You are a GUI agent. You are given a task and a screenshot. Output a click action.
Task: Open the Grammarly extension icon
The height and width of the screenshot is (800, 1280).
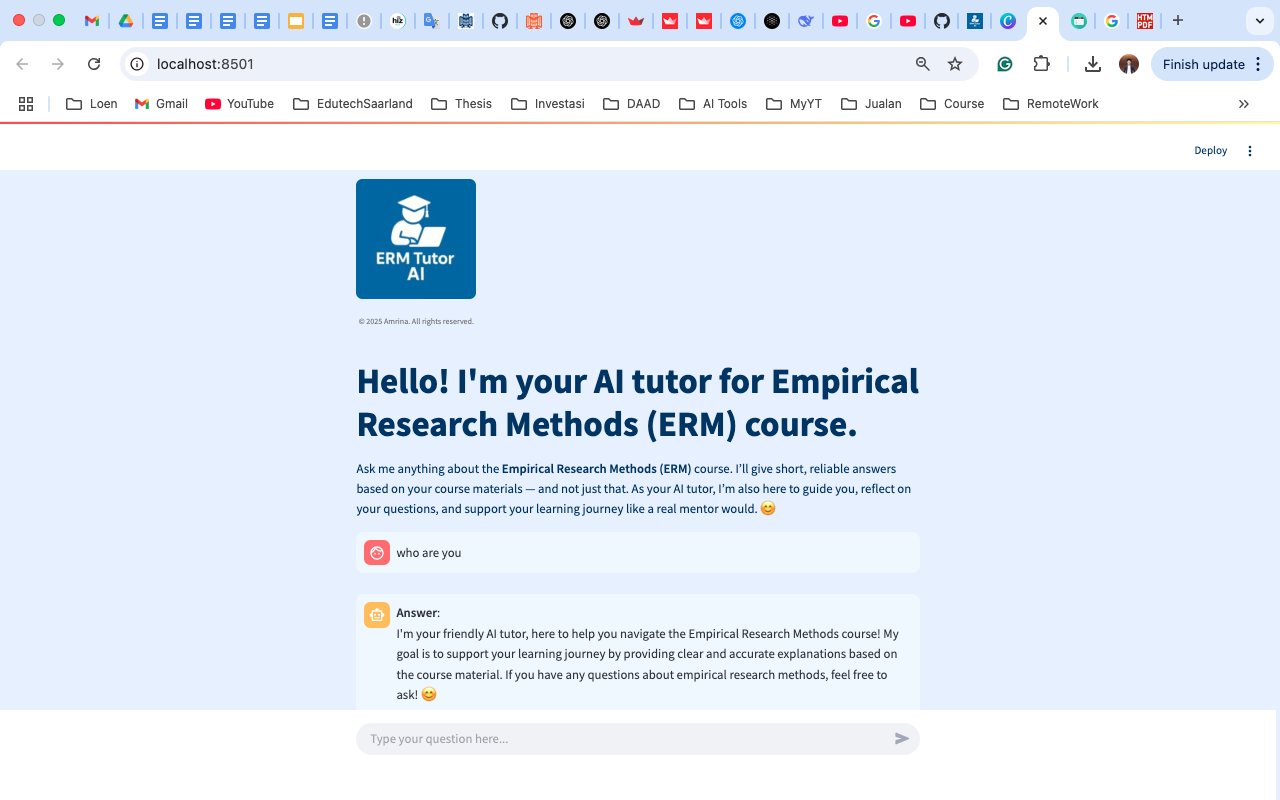coord(1005,64)
